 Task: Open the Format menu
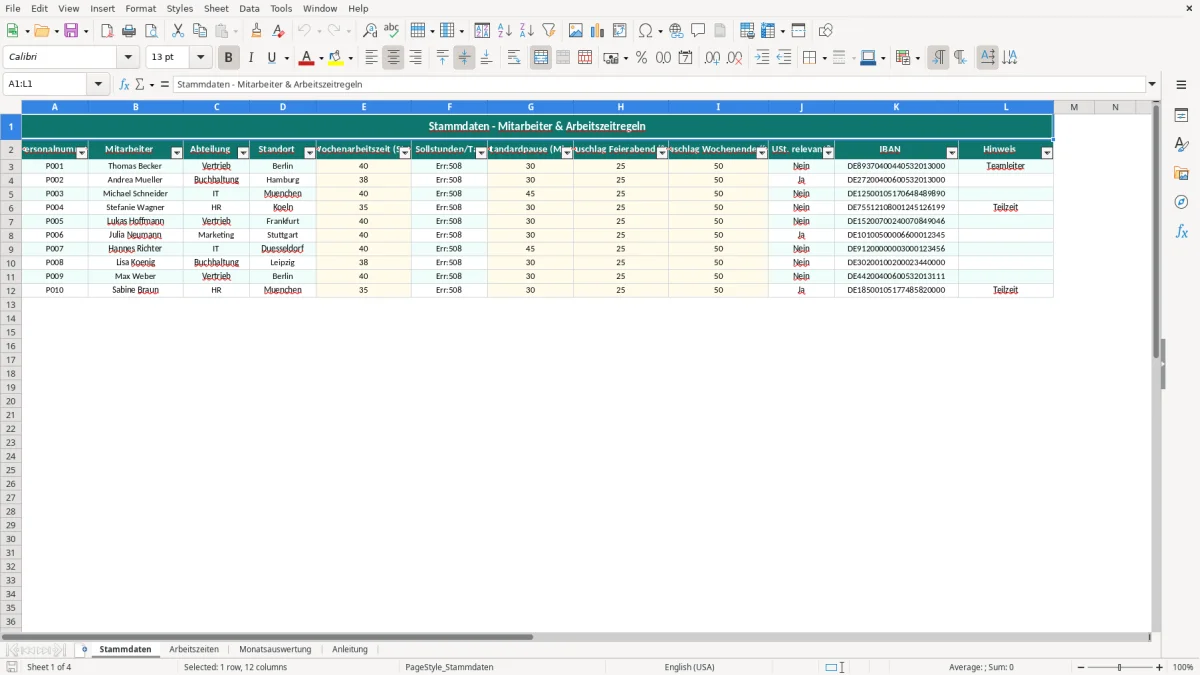click(x=140, y=8)
